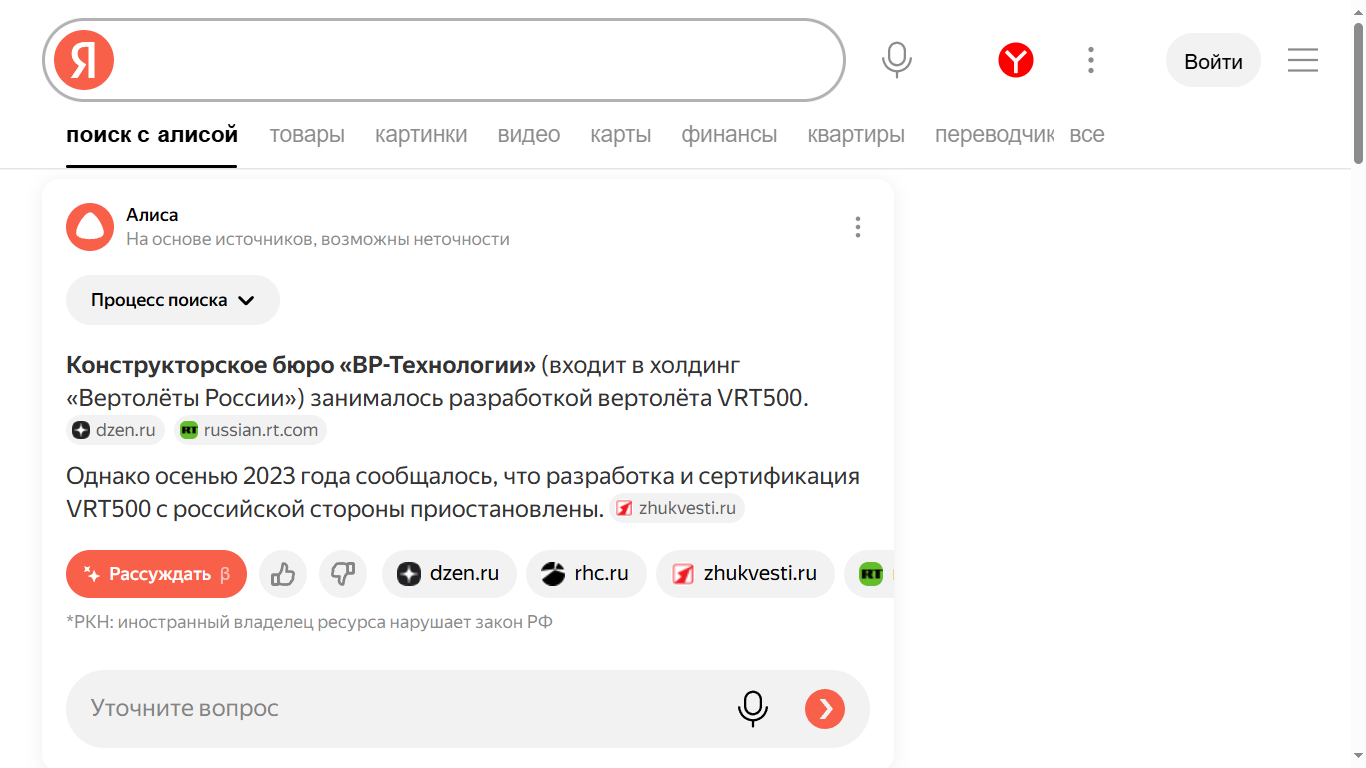Screen dimensions: 1366x768
Task: Open the "квартиры" tab
Action: pyautogui.click(x=856, y=135)
